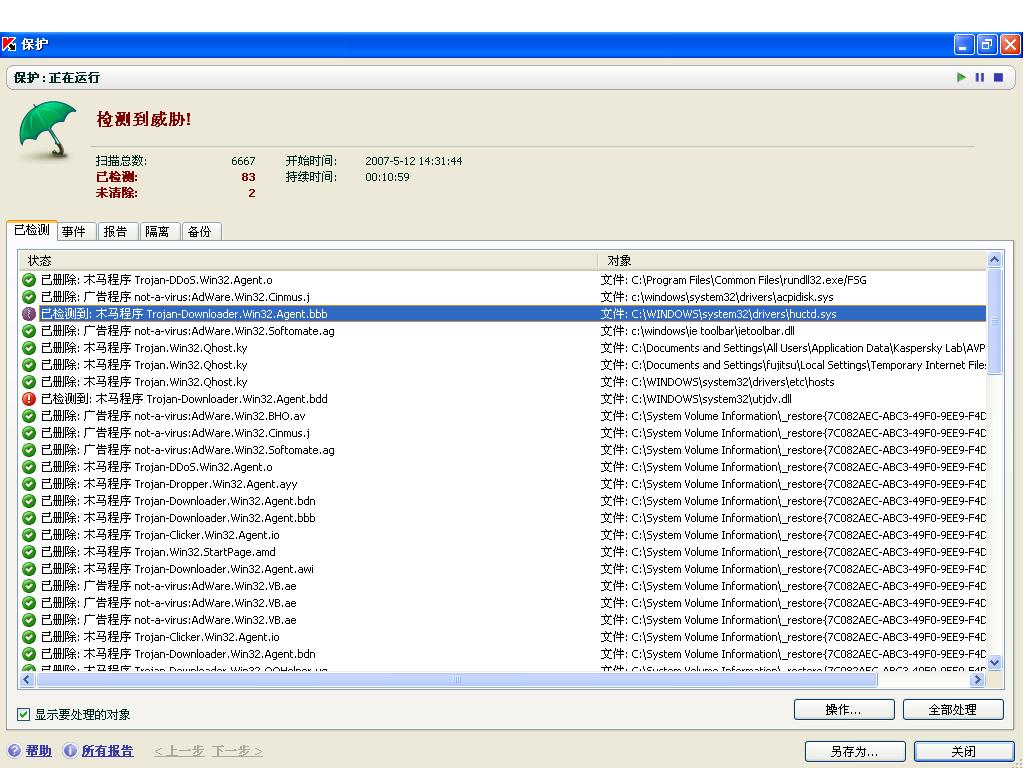This screenshot has width=1024, height=768.
Task: Click check icon of AdWare.Win32.BHO.av row
Action: pyautogui.click(x=29, y=416)
